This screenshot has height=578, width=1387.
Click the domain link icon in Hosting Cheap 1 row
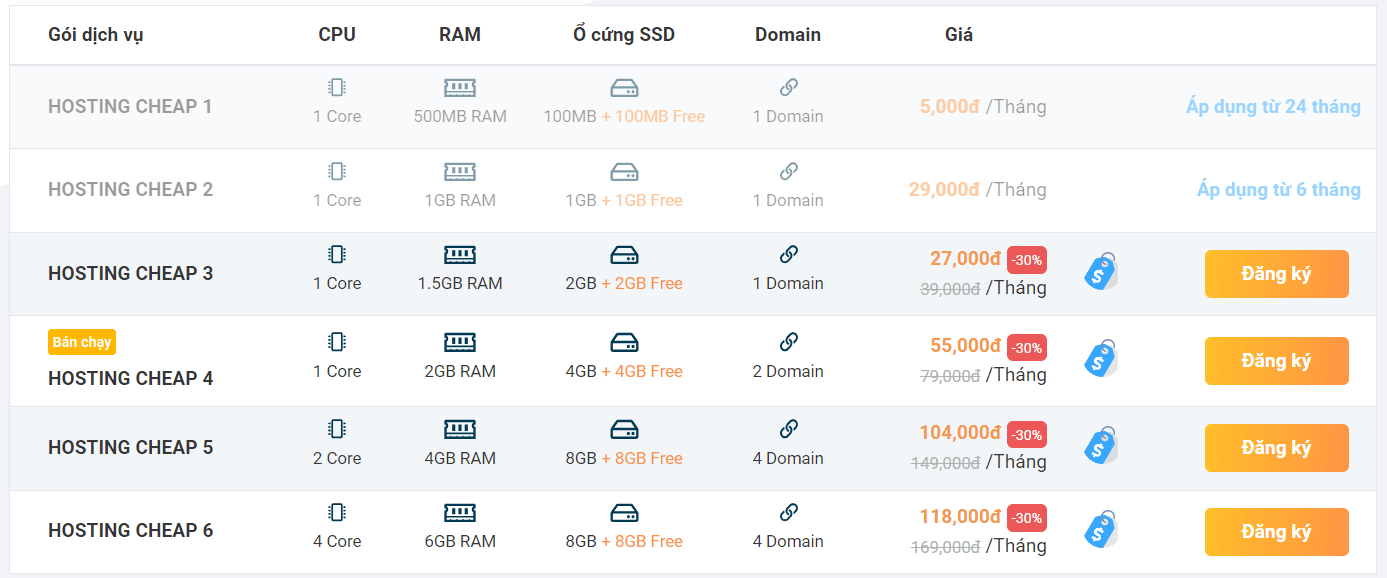[788, 88]
